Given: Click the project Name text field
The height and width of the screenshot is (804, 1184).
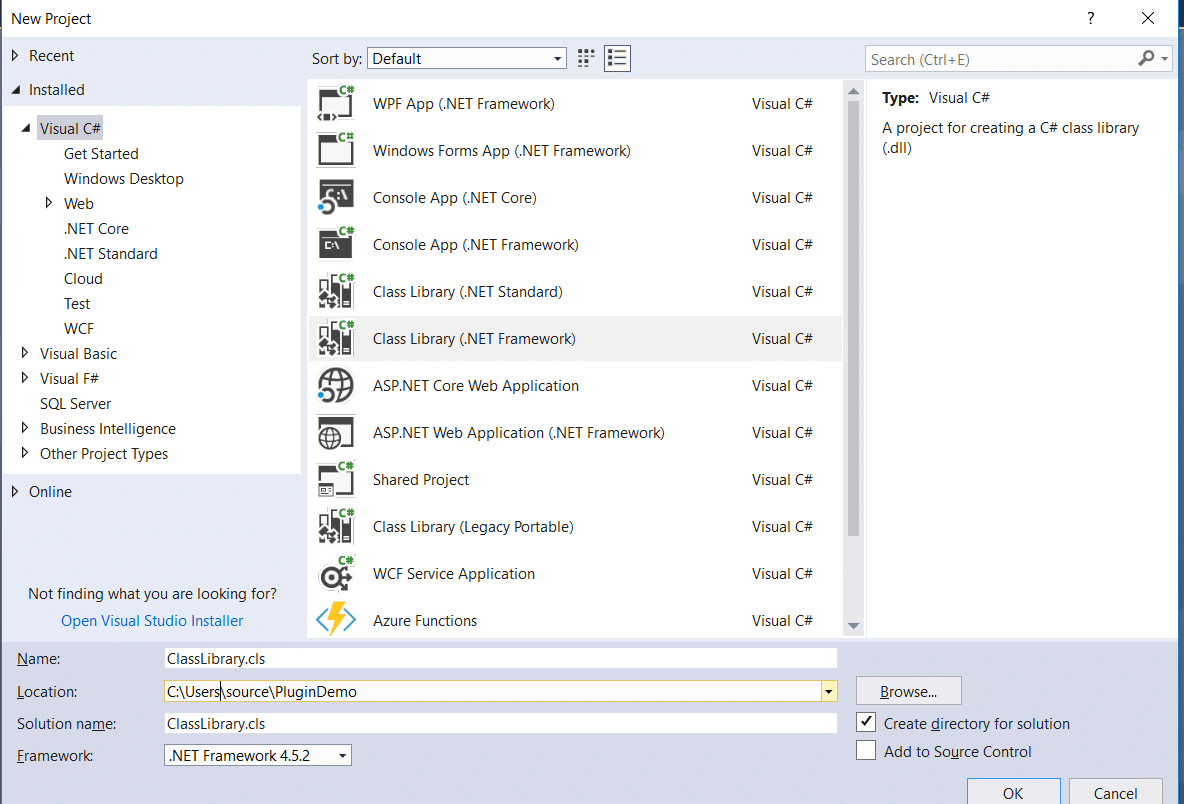Looking at the screenshot, I should tap(500, 658).
